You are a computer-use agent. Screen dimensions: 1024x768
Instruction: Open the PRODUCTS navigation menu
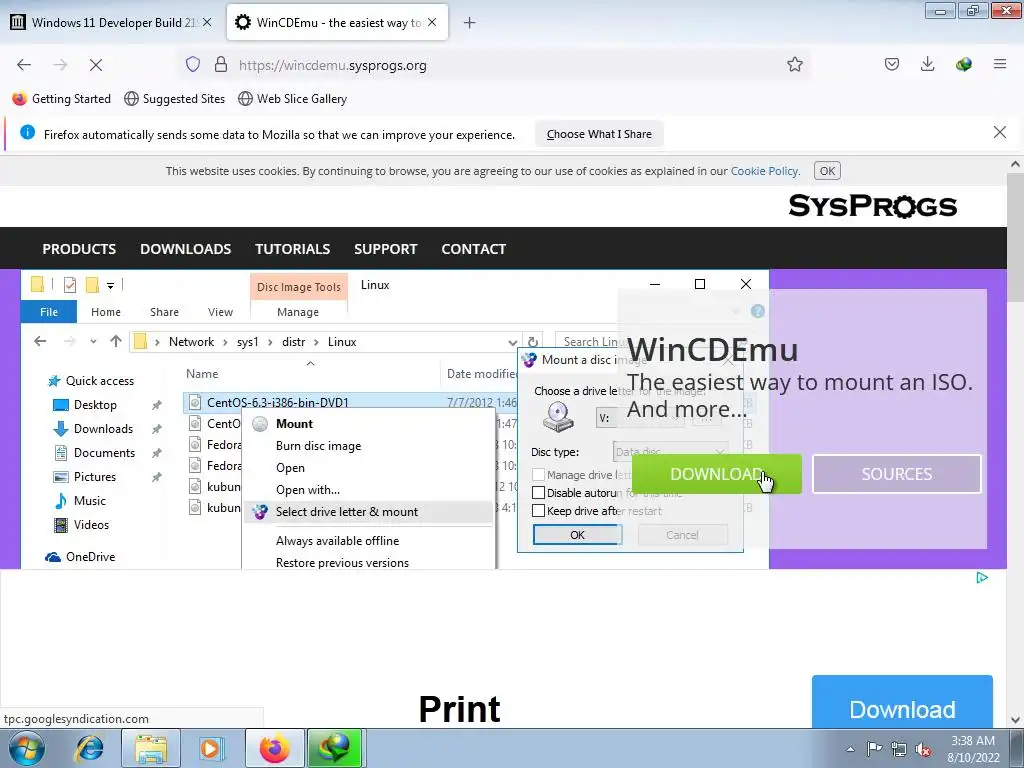click(79, 249)
